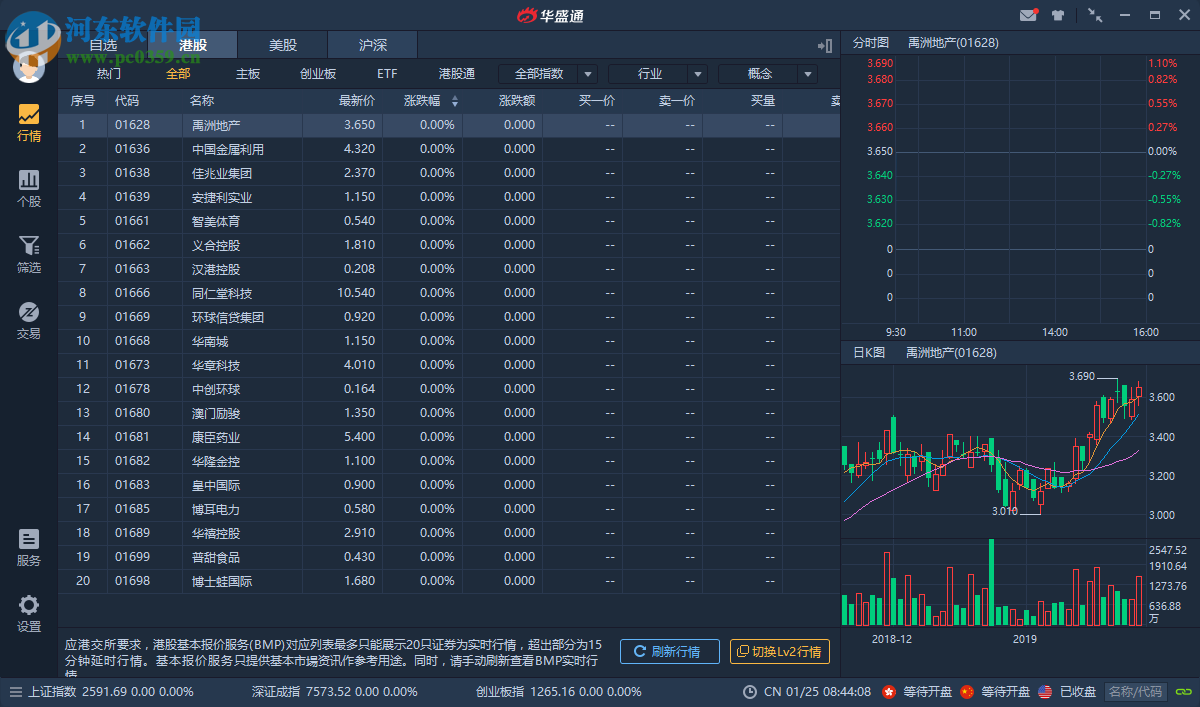
Task: Open theme skin shirt icon
Action: (x=1059, y=14)
